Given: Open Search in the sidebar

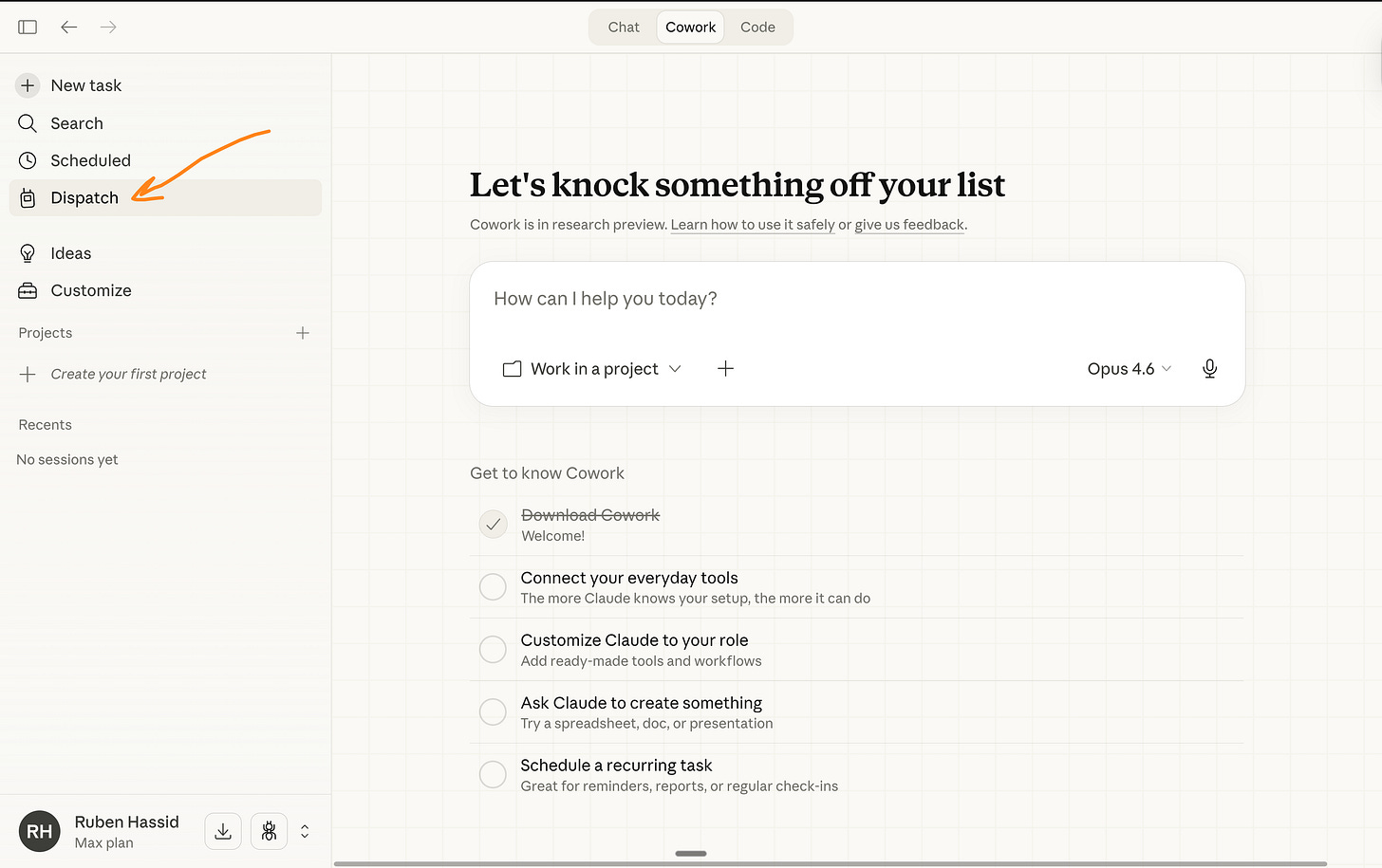Looking at the screenshot, I should (165, 123).
